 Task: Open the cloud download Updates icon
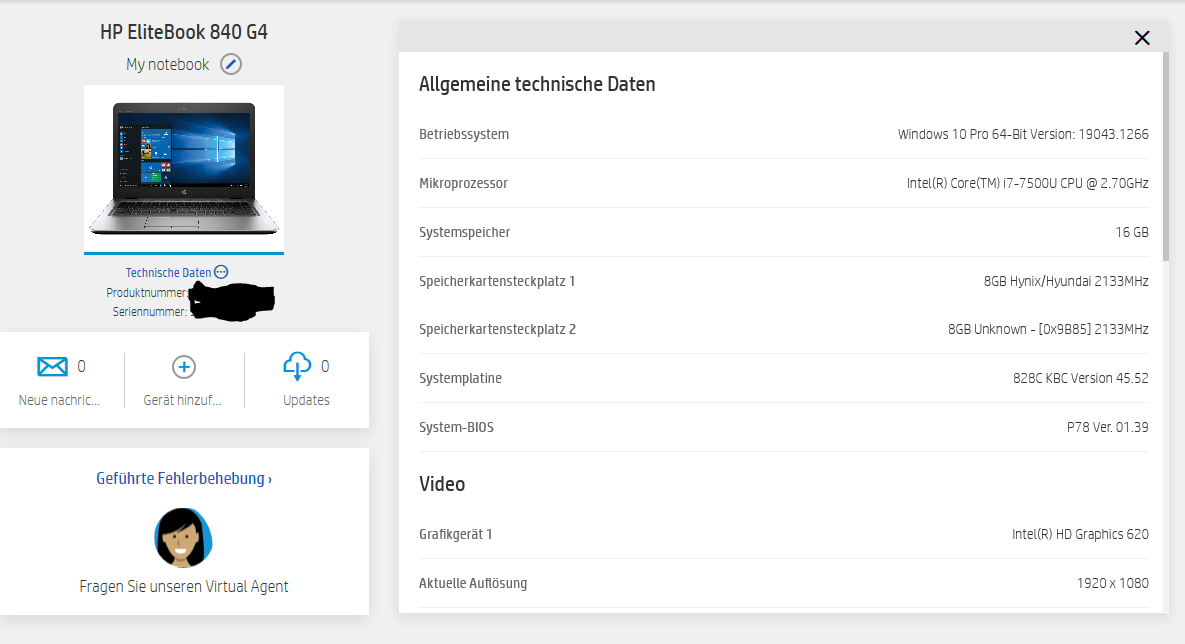click(297, 367)
